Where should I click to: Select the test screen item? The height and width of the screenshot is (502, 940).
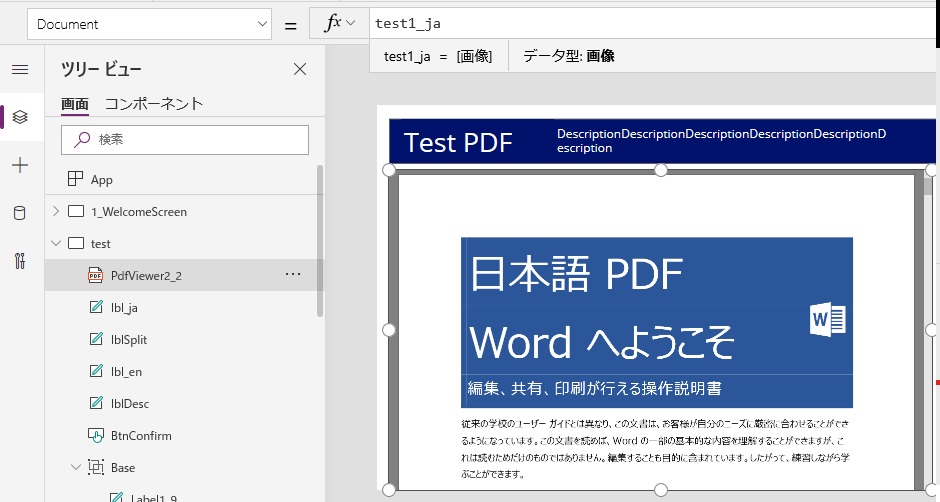100,244
